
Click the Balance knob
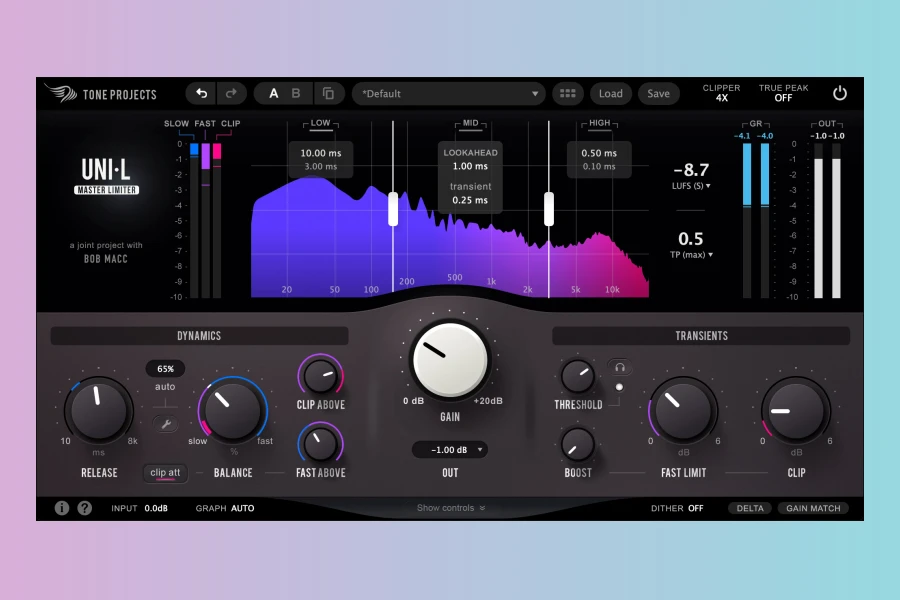pyautogui.click(x=232, y=410)
